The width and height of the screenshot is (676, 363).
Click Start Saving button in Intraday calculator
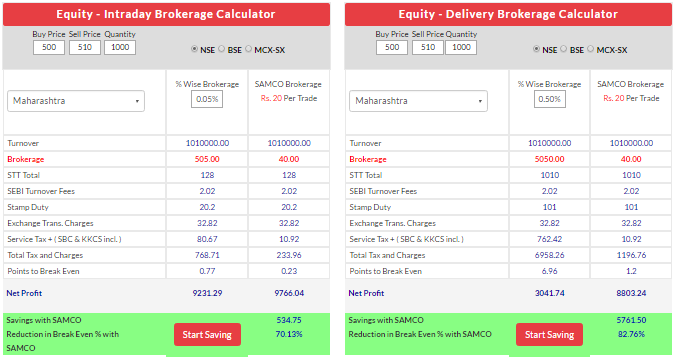pos(207,335)
